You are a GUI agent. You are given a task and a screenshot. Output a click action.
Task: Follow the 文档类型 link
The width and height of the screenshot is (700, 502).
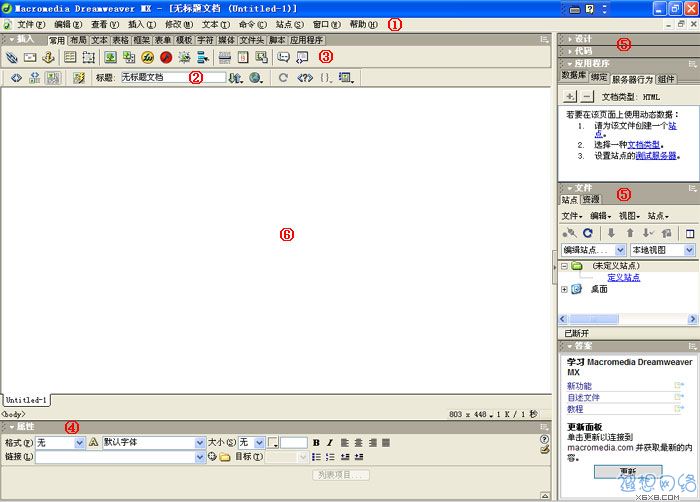[x=644, y=145]
